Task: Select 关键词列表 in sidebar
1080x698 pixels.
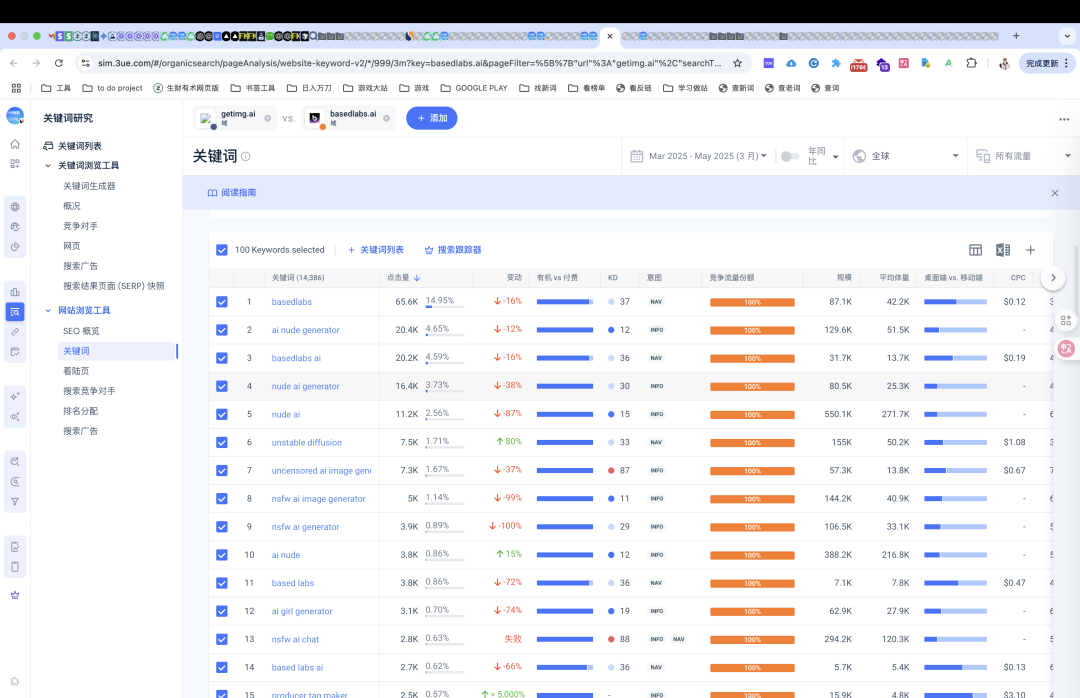Action: pos(79,146)
